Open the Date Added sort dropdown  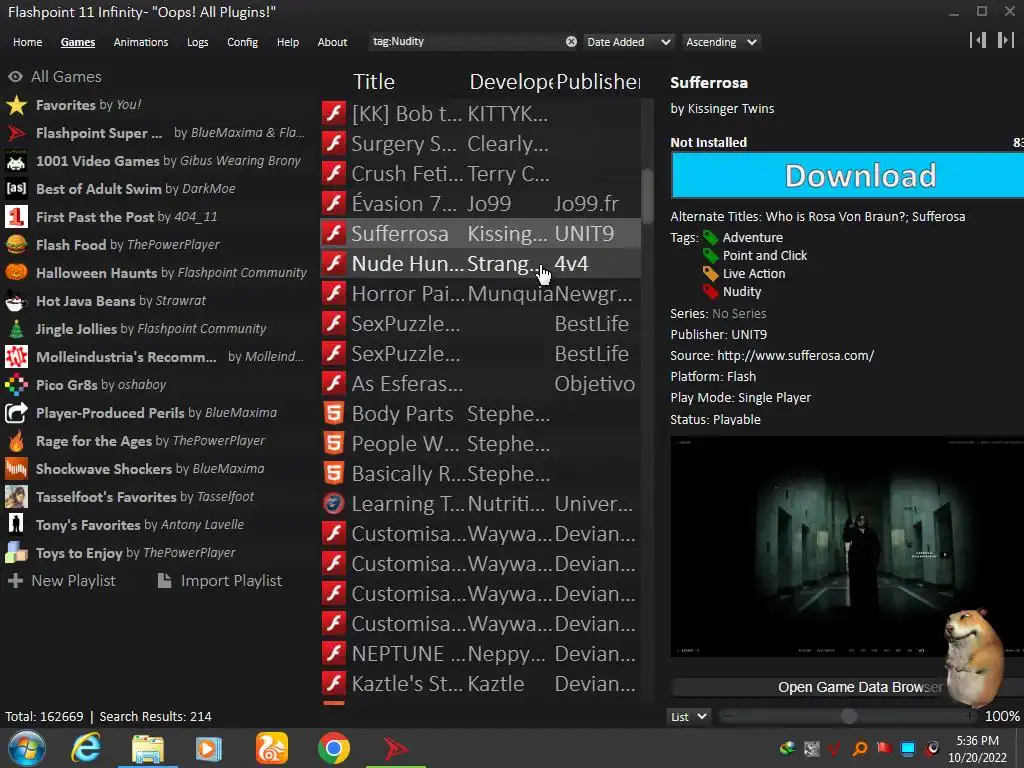[x=628, y=42]
